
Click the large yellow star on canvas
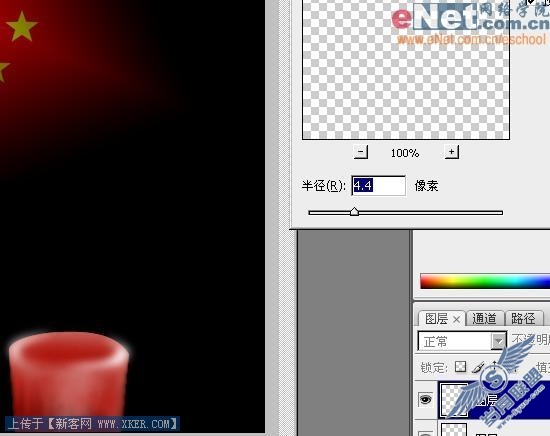point(22,27)
